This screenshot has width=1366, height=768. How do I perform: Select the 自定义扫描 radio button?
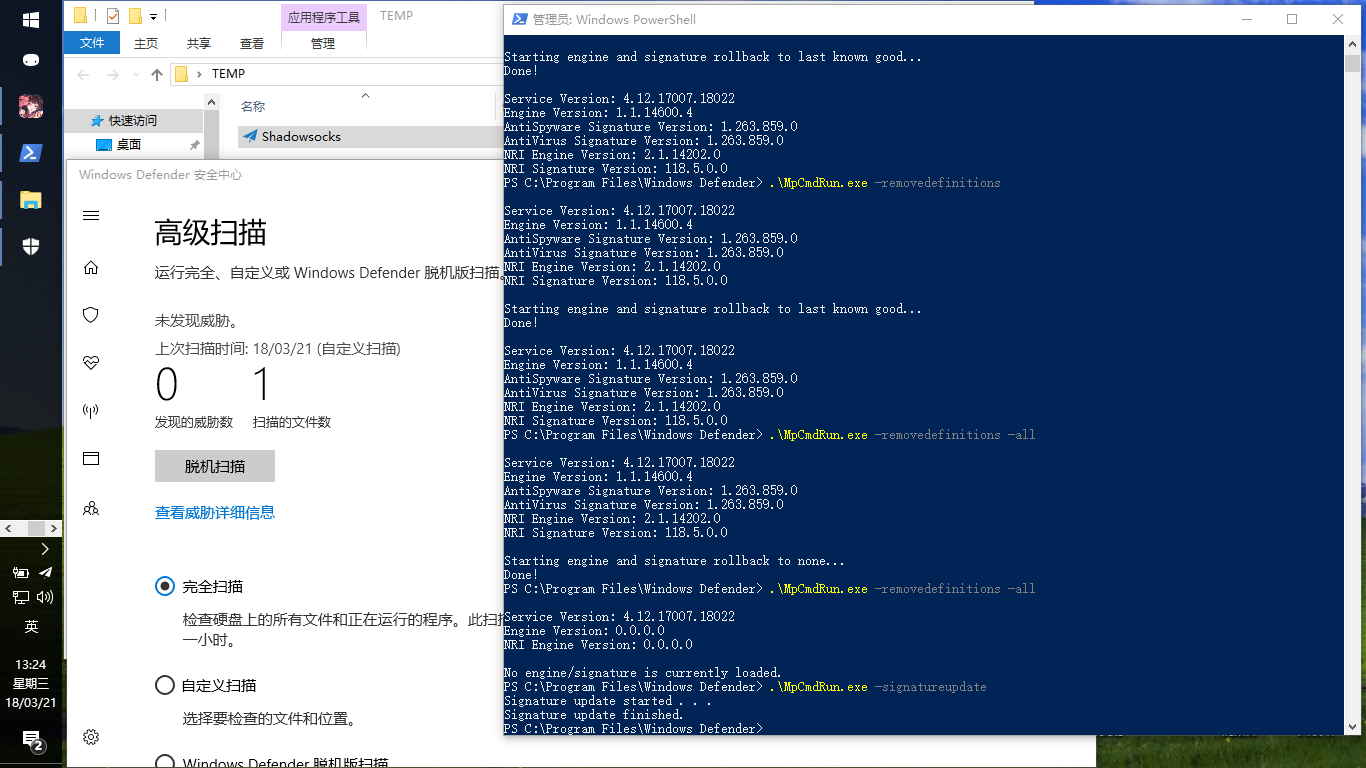pos(165,685)
